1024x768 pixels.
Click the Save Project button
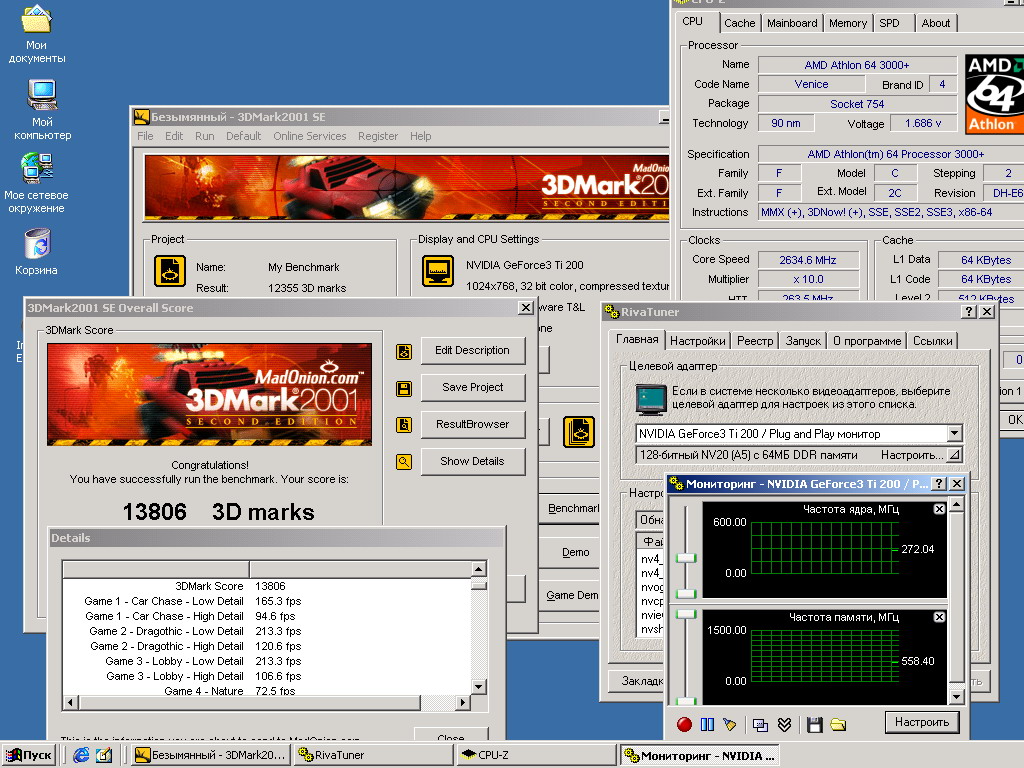coord(473,388)
